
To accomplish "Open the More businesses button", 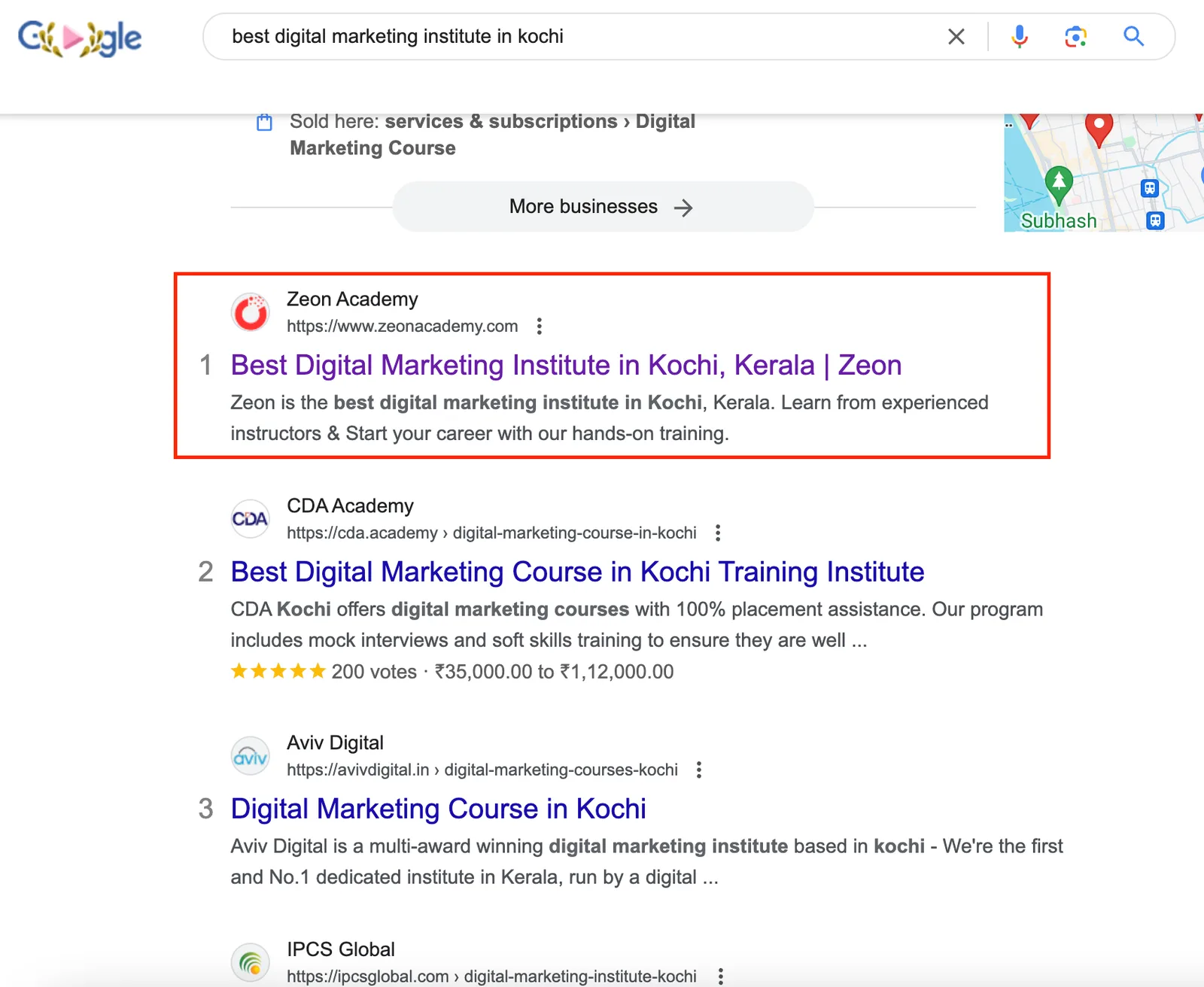I will point(603,207).
